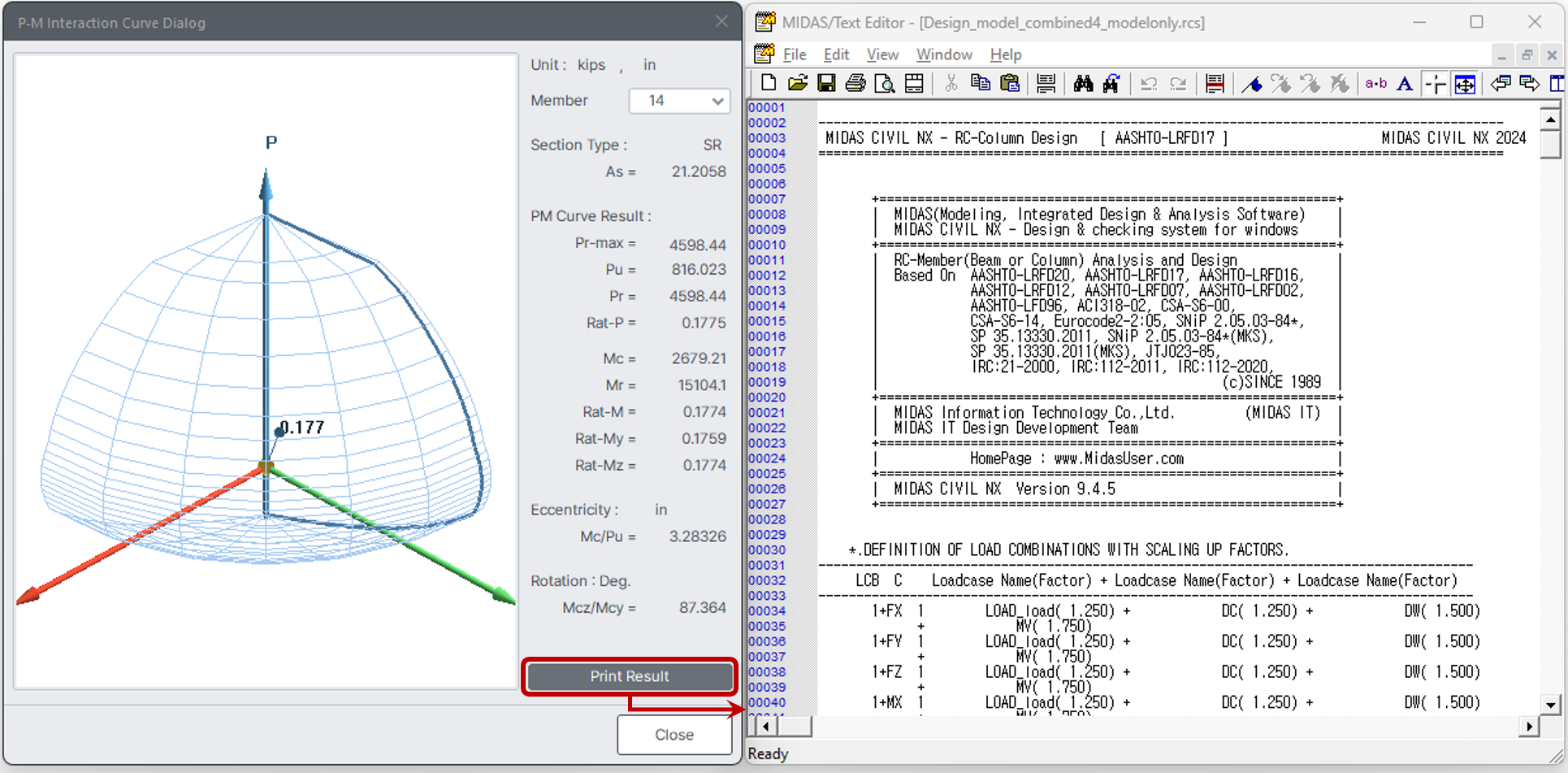Click the Text Editor document icon by File
The height and width of the screenshot is (773, 1568).
tap(764, 54)
